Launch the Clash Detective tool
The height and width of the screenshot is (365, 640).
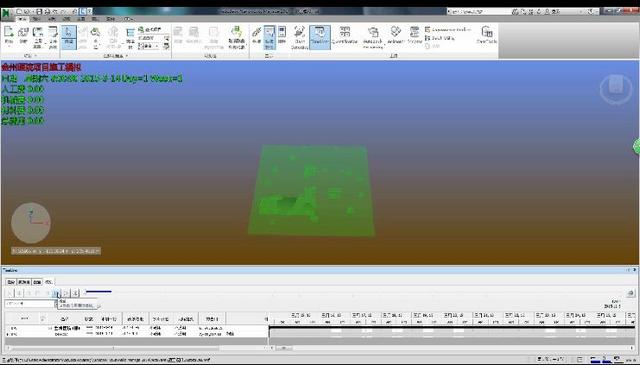coord(300,37)
